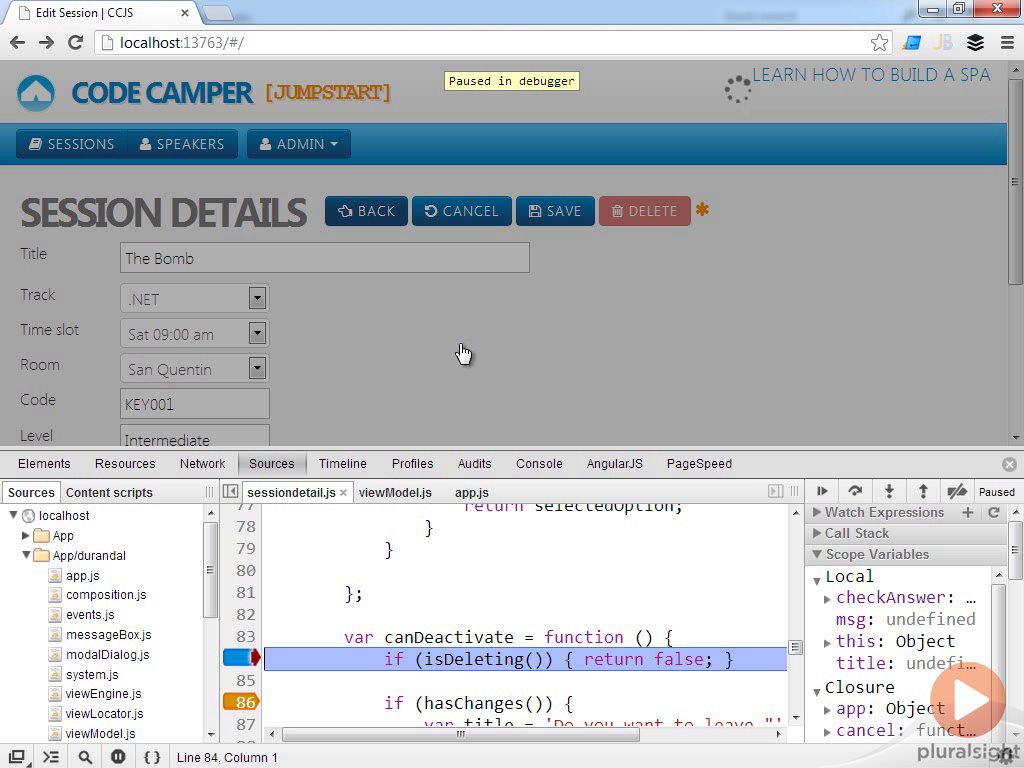
Task: Click the Cancel button
Action: click(x=462, y=211)
